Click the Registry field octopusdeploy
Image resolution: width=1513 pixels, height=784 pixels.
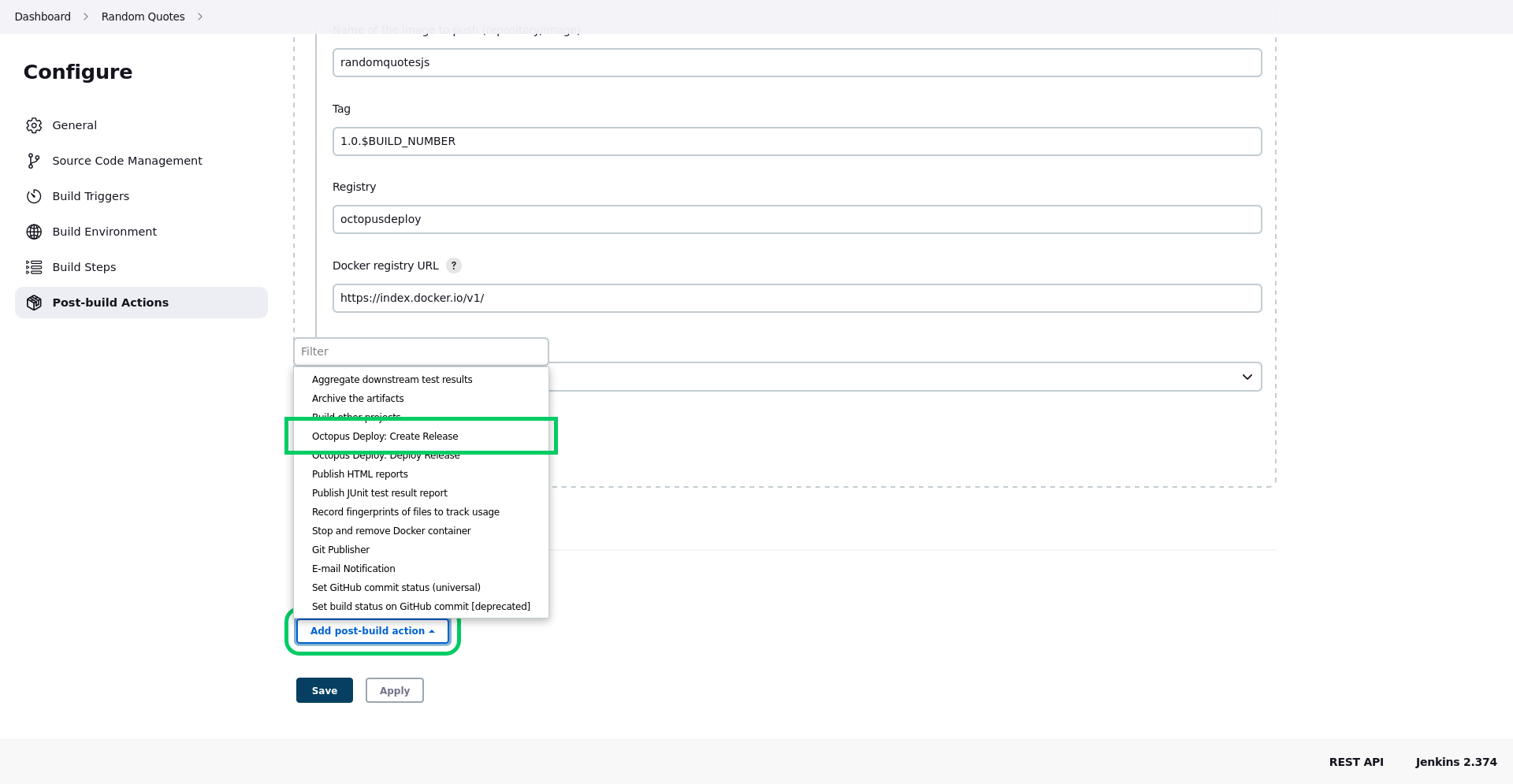pyautogui.click(x=797, y=219)
